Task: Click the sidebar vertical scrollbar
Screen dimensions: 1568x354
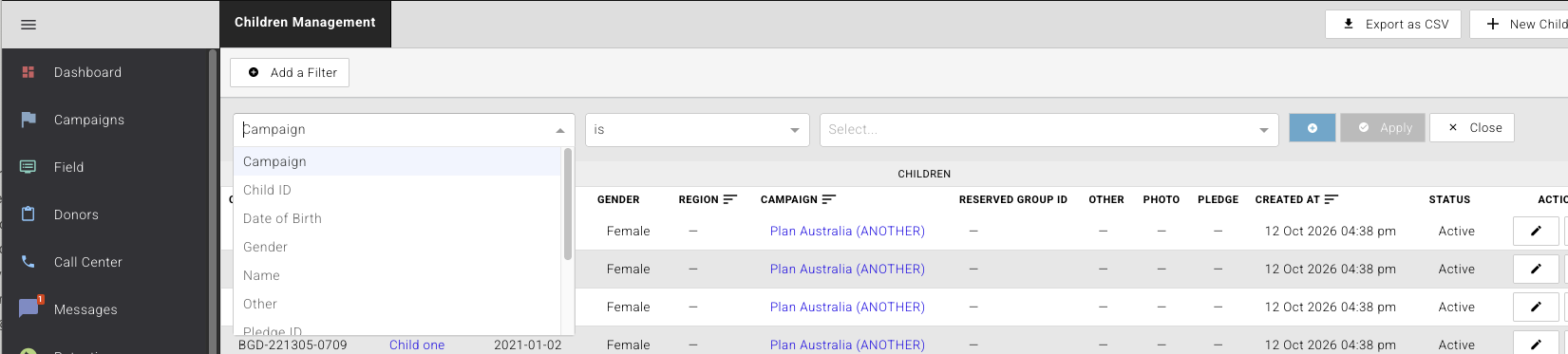Action: tap(213, 200)
